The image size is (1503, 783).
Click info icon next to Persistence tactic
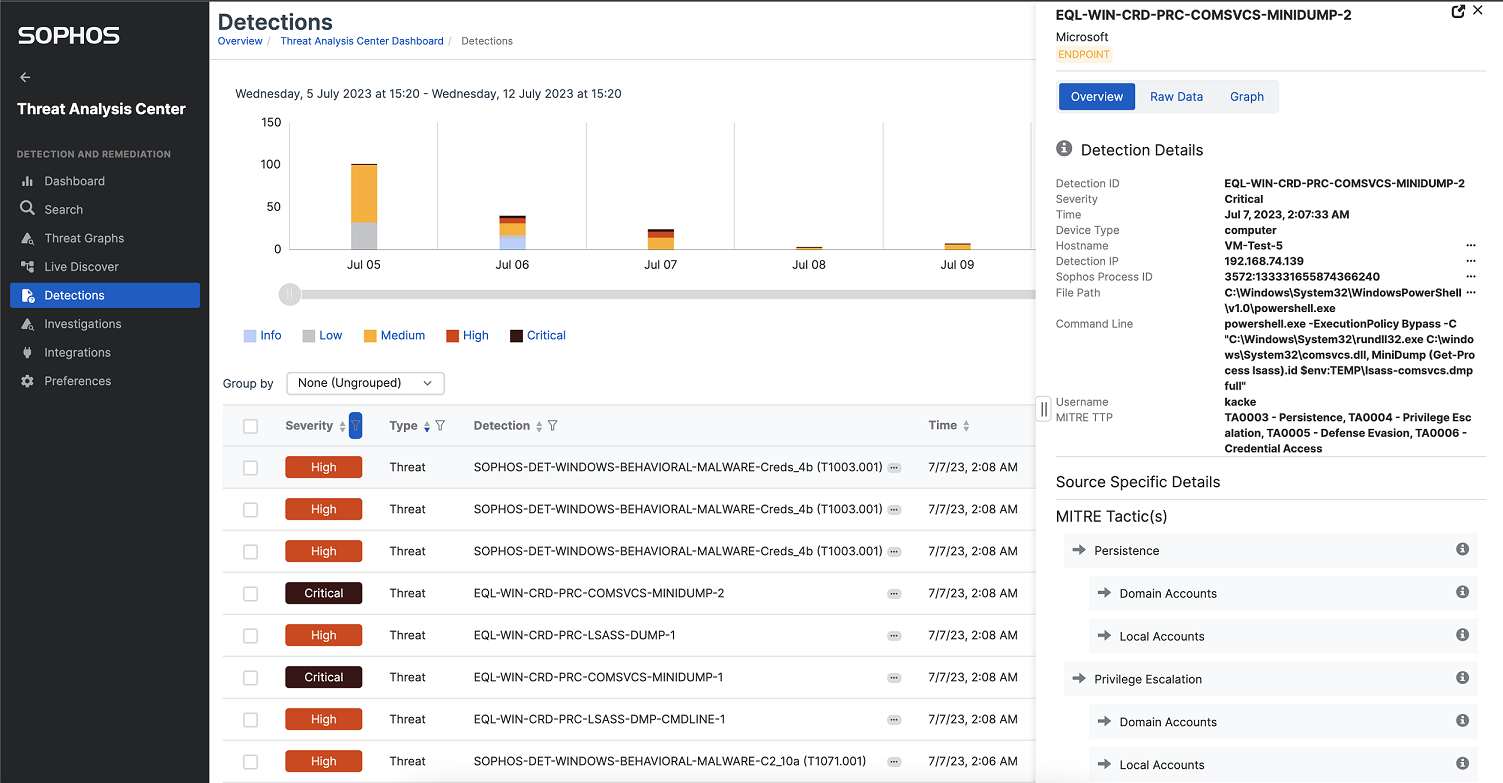point(1462,550)
